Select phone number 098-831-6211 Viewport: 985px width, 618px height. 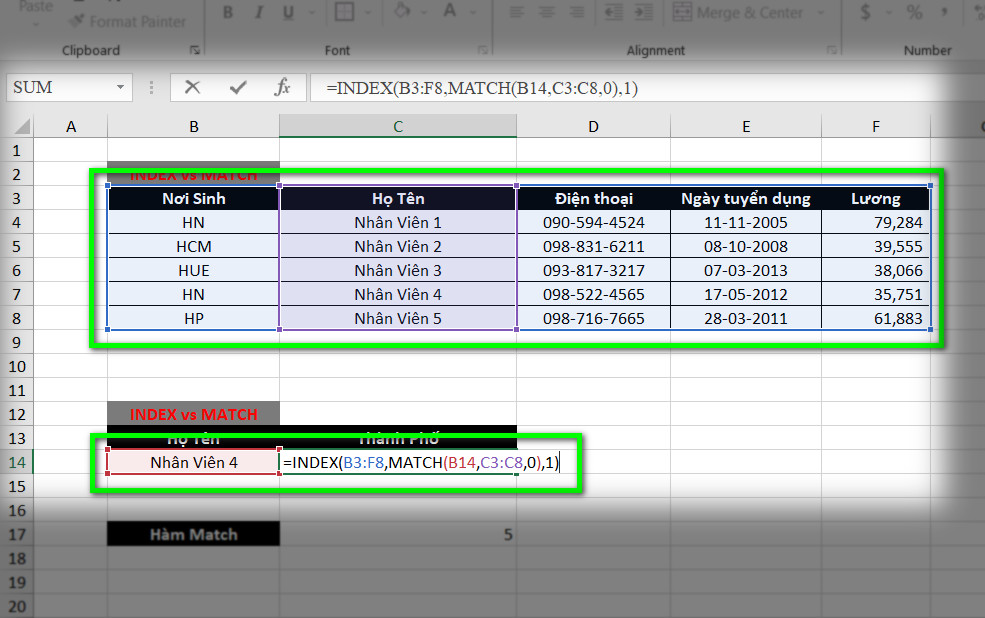click(594, 247)
